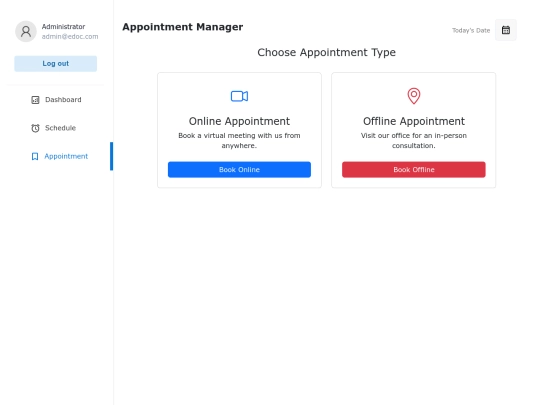Click the Today's Date label
Viewport: 540px width, 405px height.
[x=471, y=30]
